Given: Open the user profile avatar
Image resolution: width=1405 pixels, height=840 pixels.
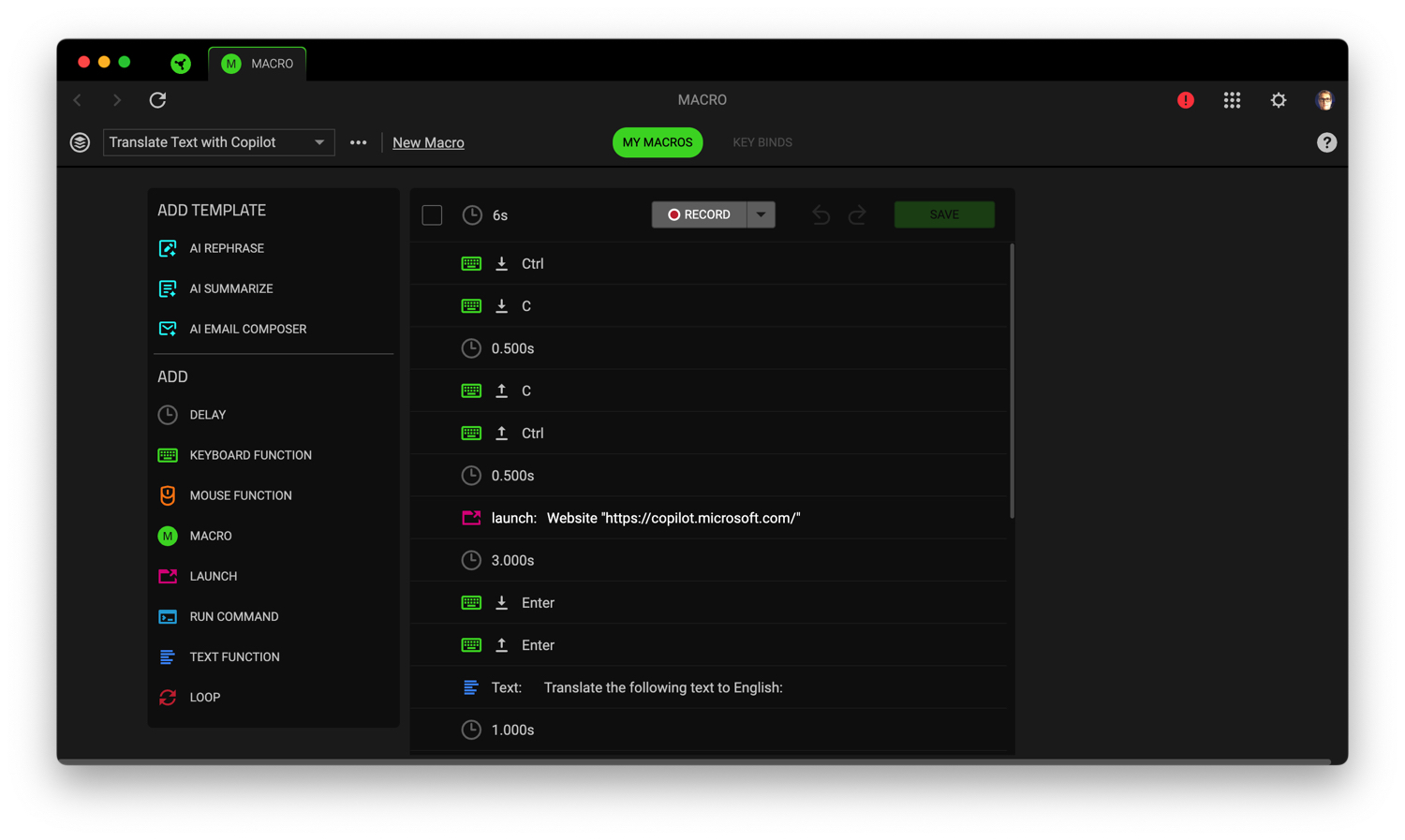Looking at the screenshot, I should pyautogui.click(x=1324, y=100).
